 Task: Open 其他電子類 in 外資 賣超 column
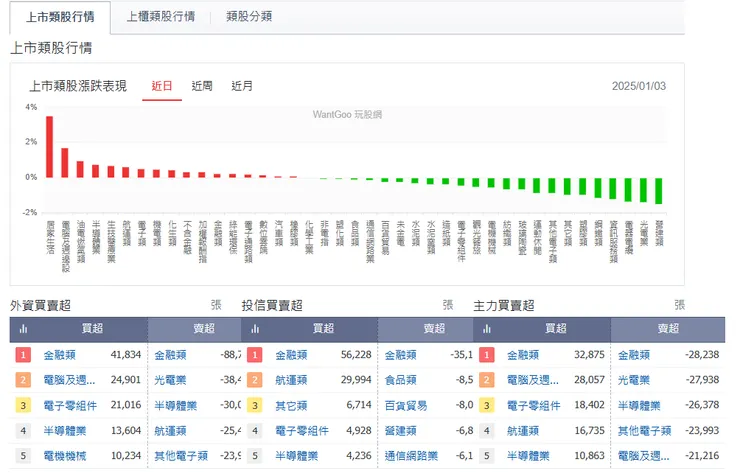(181, 456)
